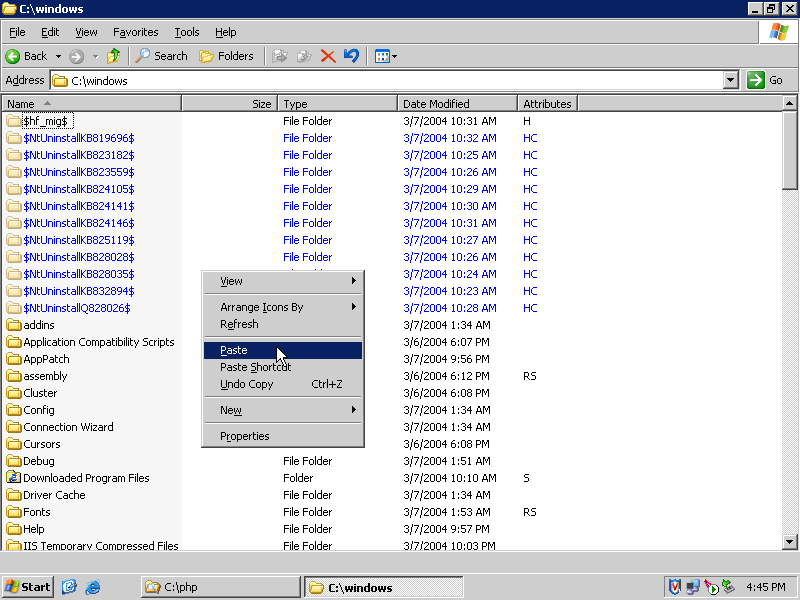Click the Up one level folder icon
The image size is (800, 600).
(114, 56)
